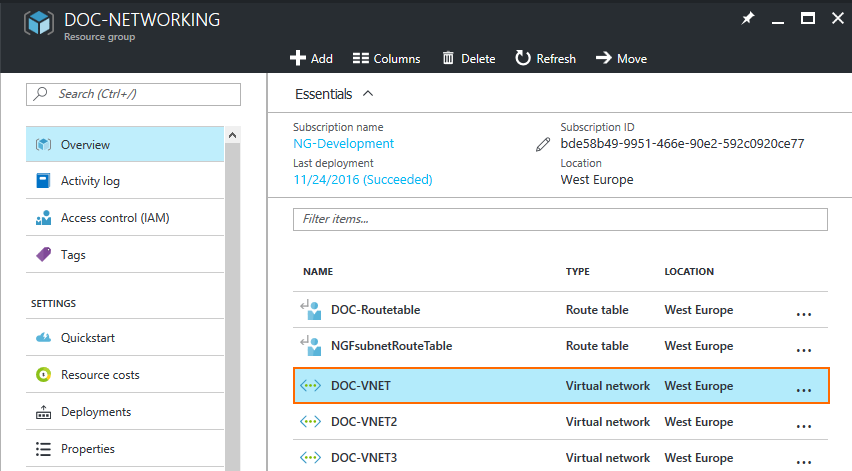
Task: Open the Deployments page
Action: point(125,412)
